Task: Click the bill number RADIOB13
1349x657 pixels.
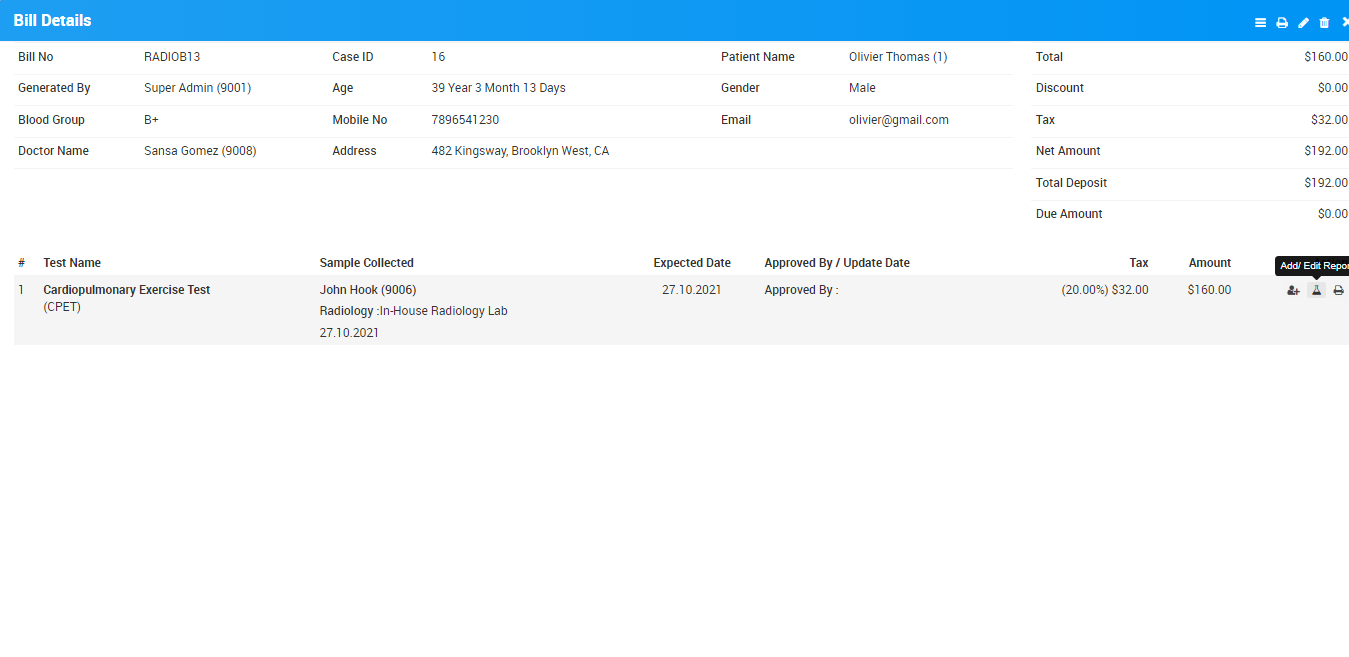Action: click(x=172, y=57)
